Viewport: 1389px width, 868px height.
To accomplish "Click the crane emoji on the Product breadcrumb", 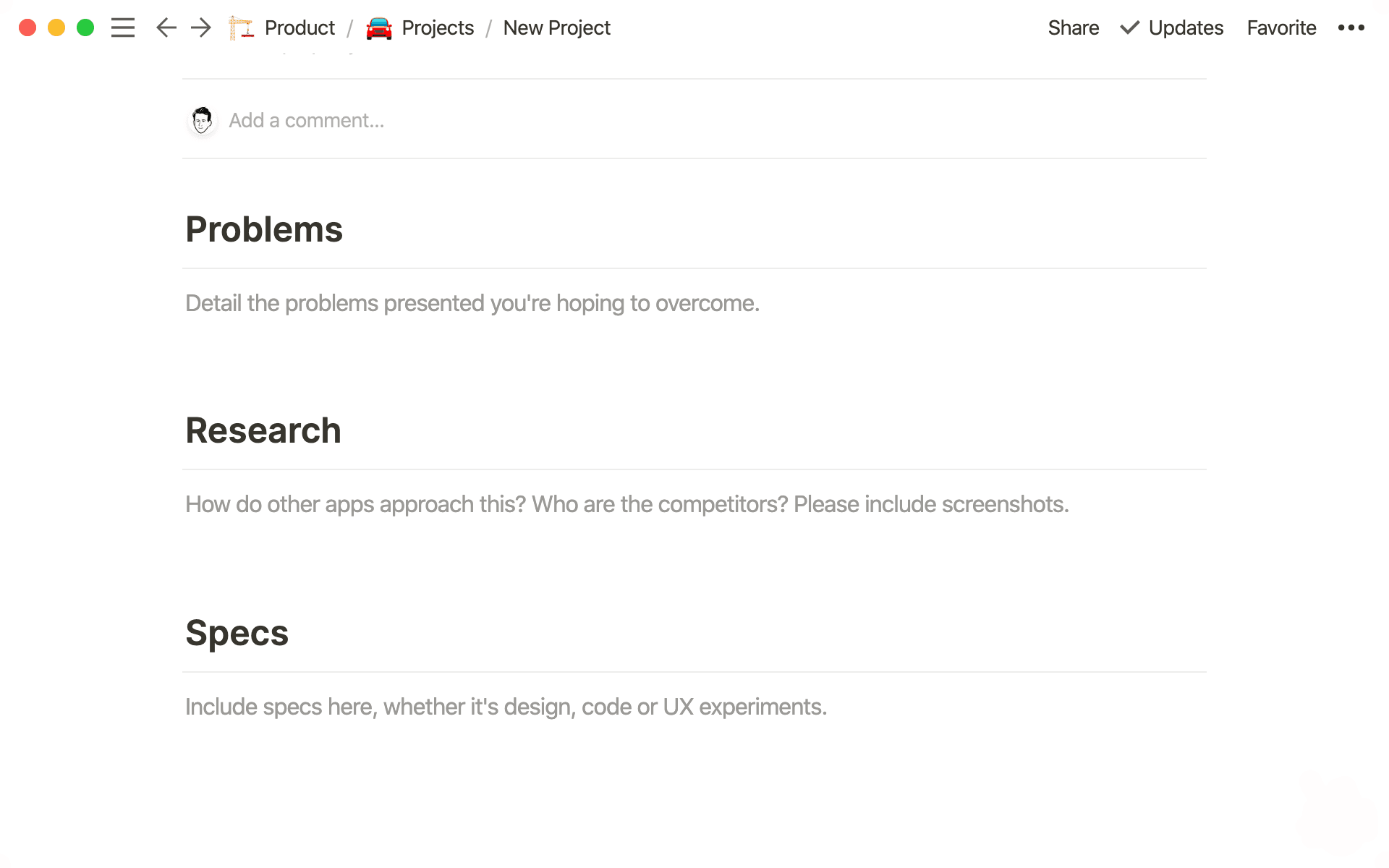I will [x=241, y=27].
